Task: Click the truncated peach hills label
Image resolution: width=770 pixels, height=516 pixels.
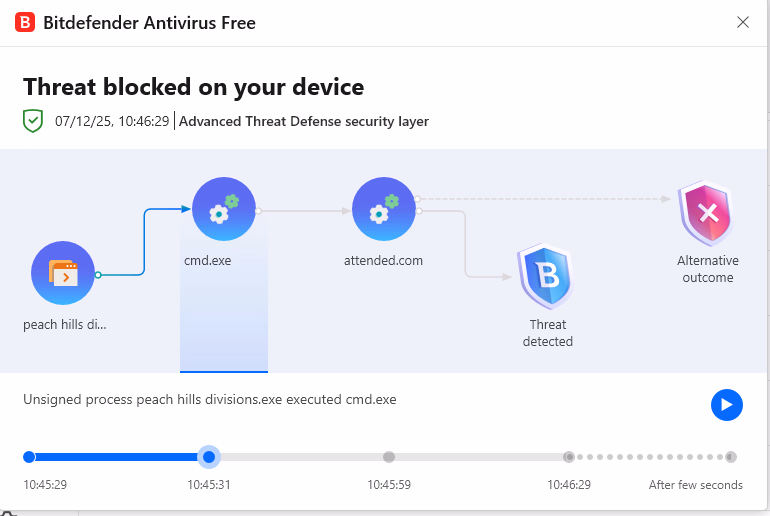Action: click(64, 325)
